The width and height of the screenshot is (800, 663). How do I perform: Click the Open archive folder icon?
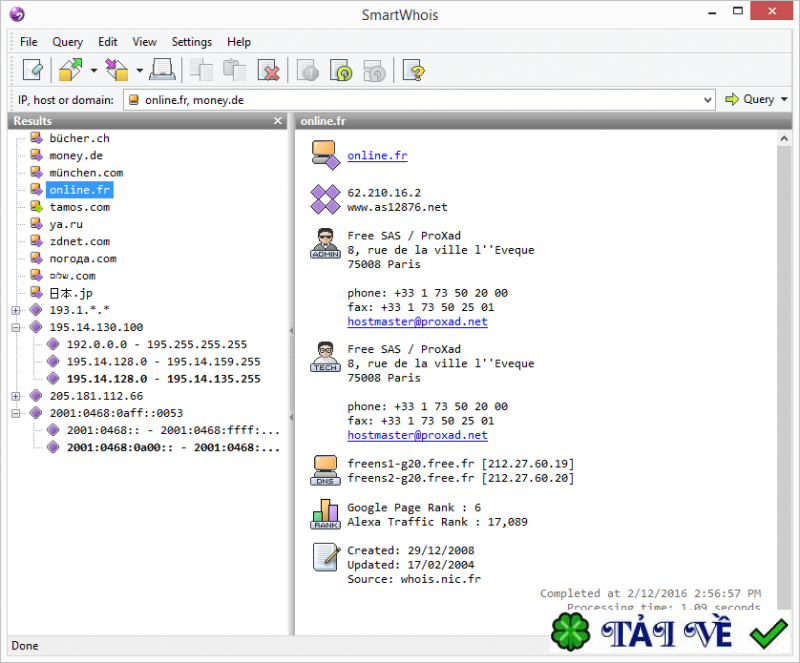click(71, 70)
